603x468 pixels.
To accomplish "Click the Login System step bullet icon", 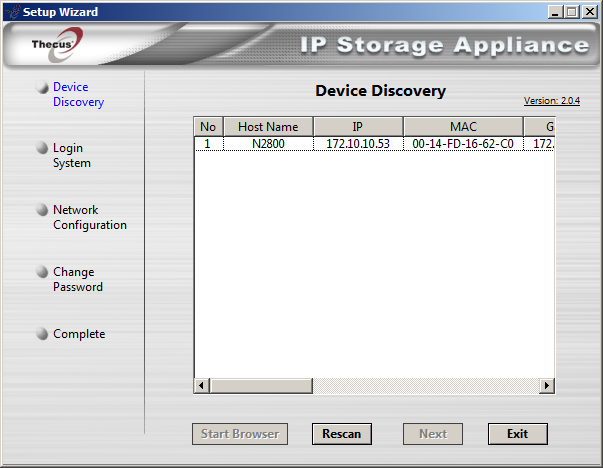I will (42, 148).
